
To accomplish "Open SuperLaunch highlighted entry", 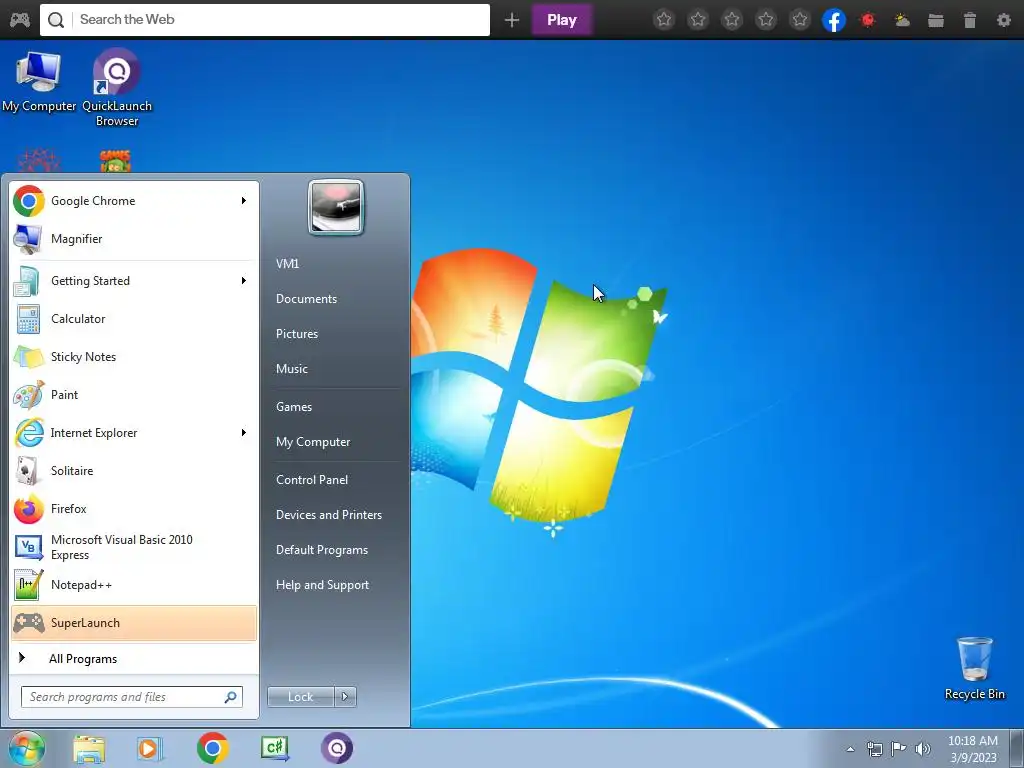I will click(134, 622).
